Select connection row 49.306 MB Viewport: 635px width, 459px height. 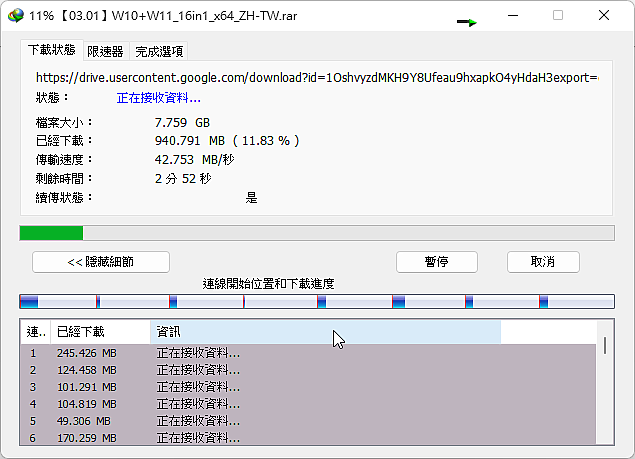click(x=308, y=421)
